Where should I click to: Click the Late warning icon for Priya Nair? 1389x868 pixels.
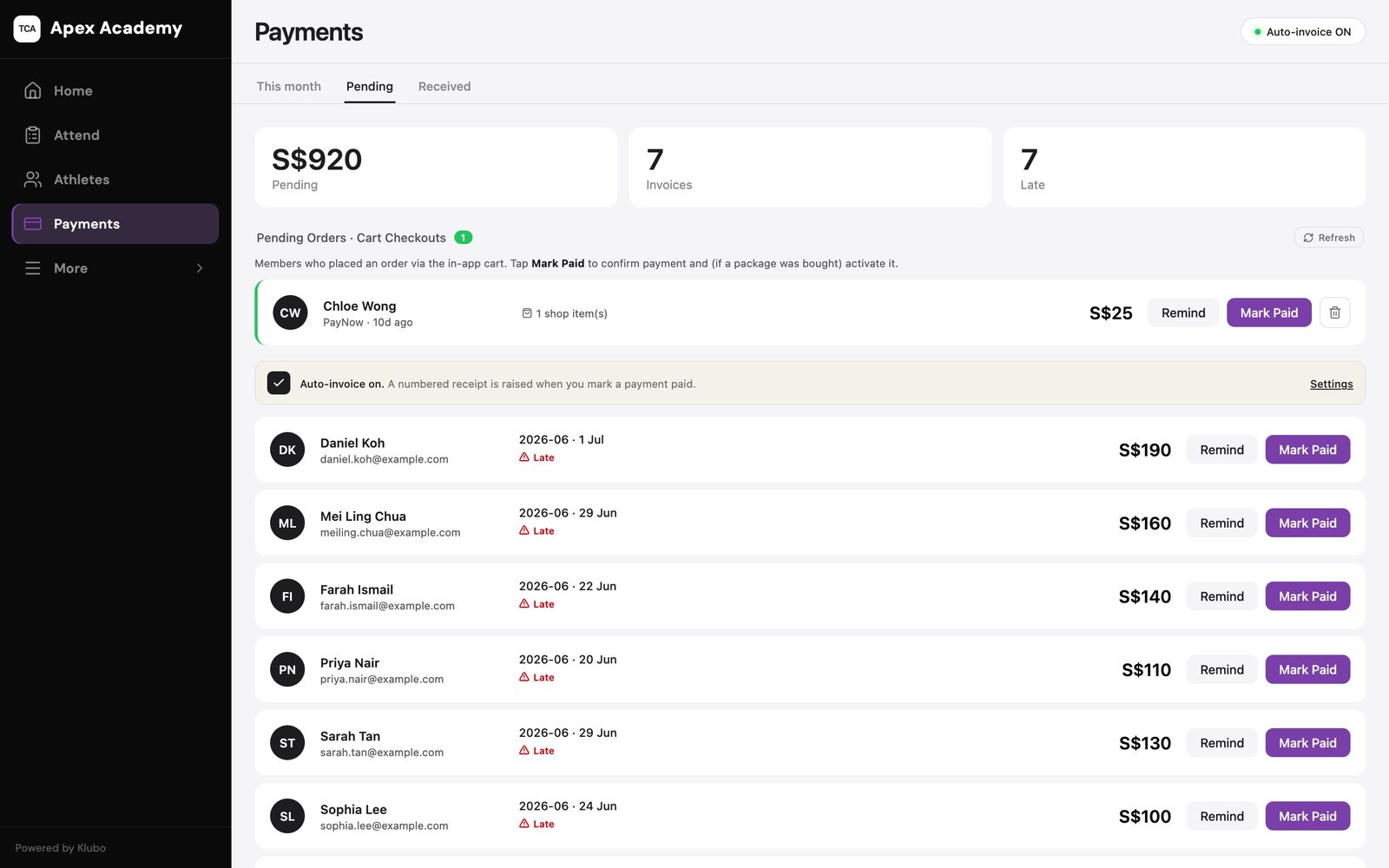point(524,677)
